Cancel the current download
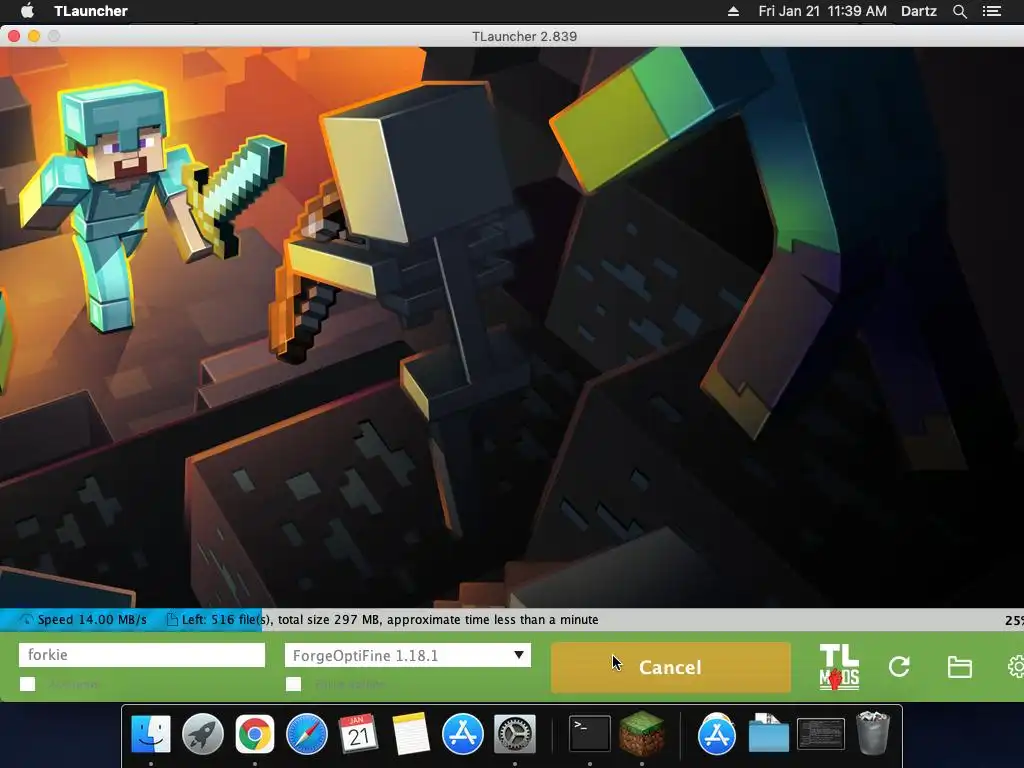This screenshot has height=768, width=1024. (x=671, y=667)
